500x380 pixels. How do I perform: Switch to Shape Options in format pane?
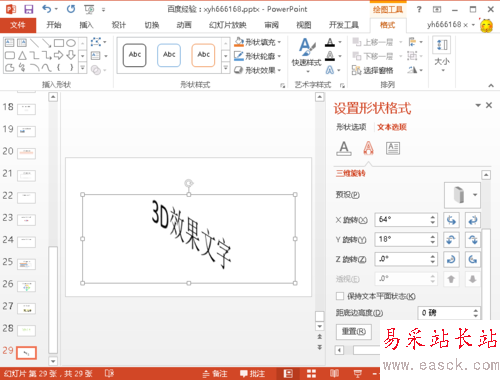point(351,127)
